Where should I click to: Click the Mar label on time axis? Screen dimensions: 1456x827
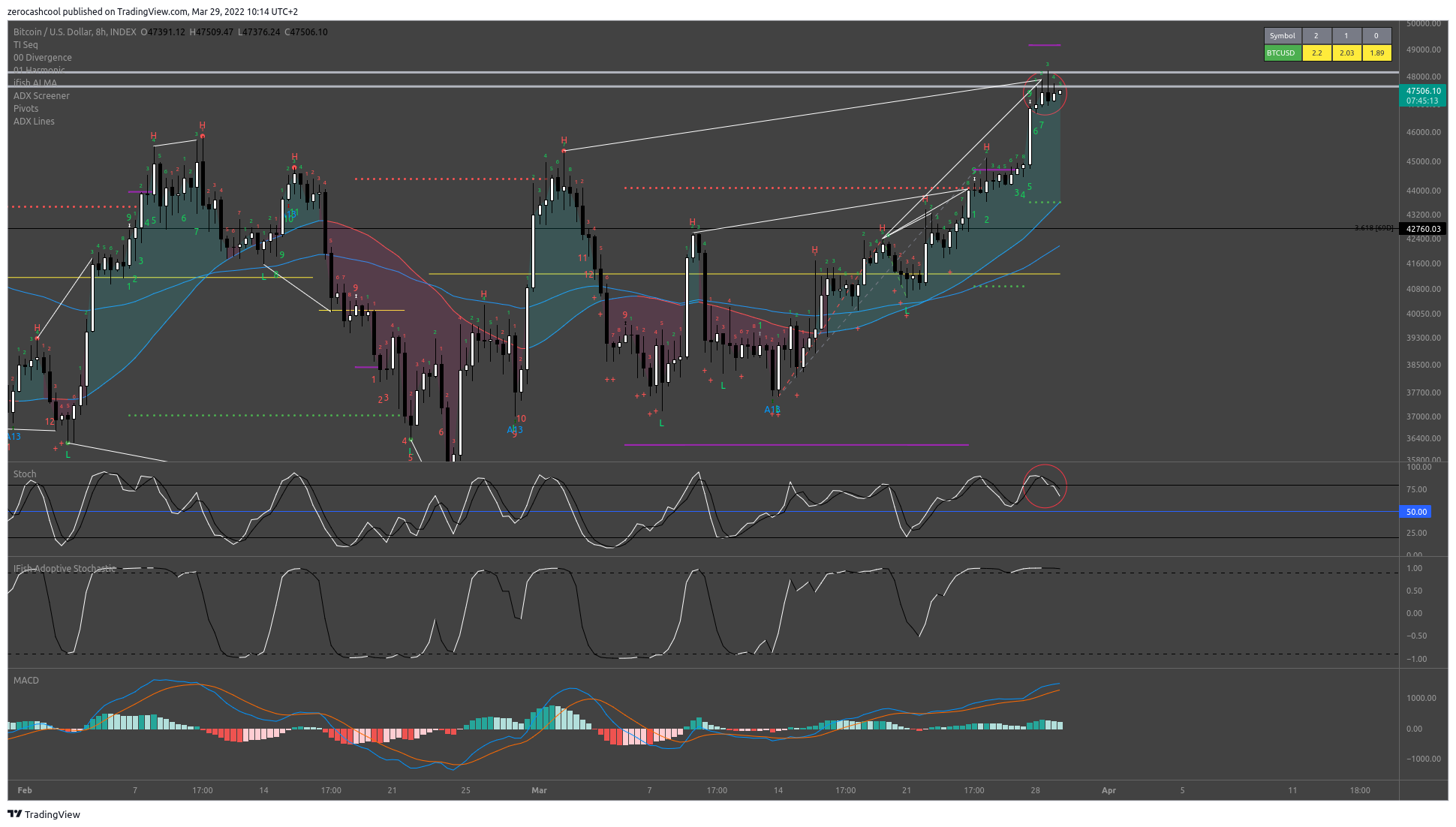[539, 790]
